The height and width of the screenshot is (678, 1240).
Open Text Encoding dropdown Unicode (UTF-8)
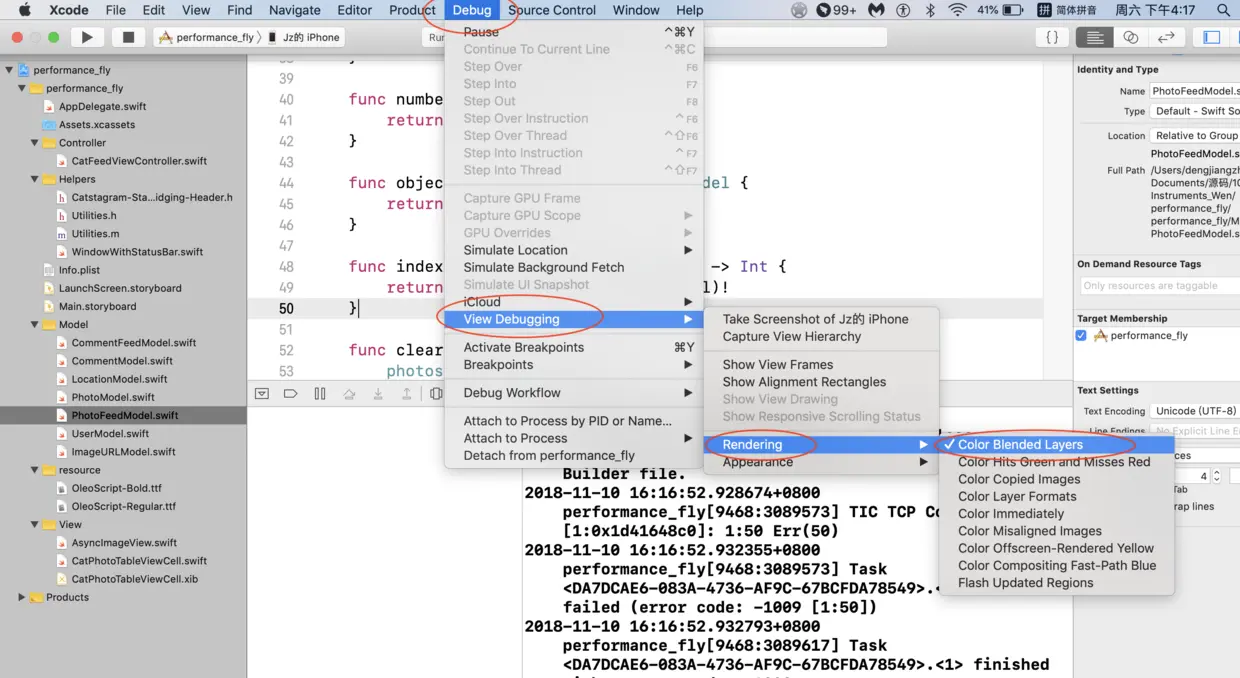1194,410
